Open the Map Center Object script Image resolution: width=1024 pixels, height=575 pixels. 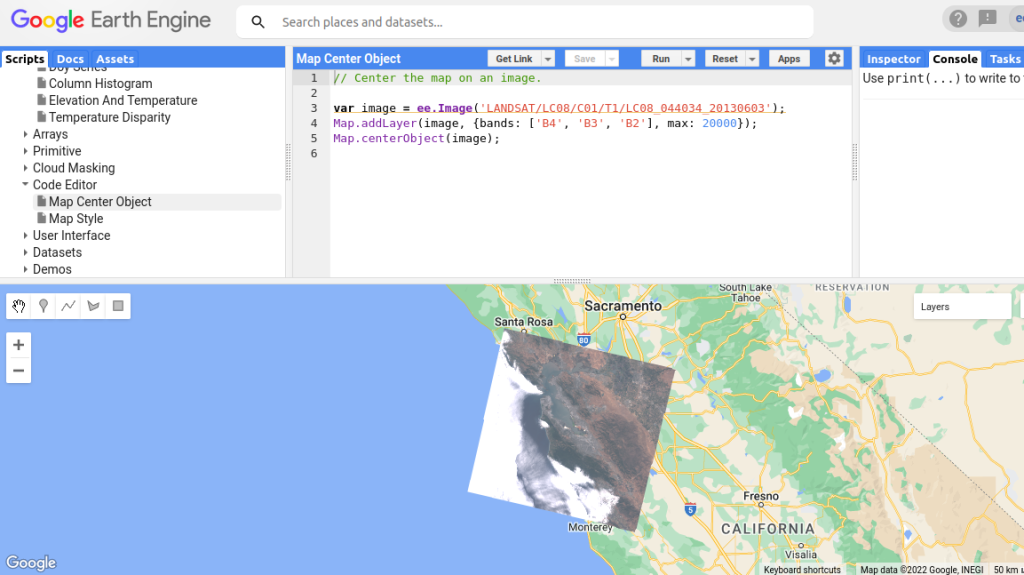point(100,202)
